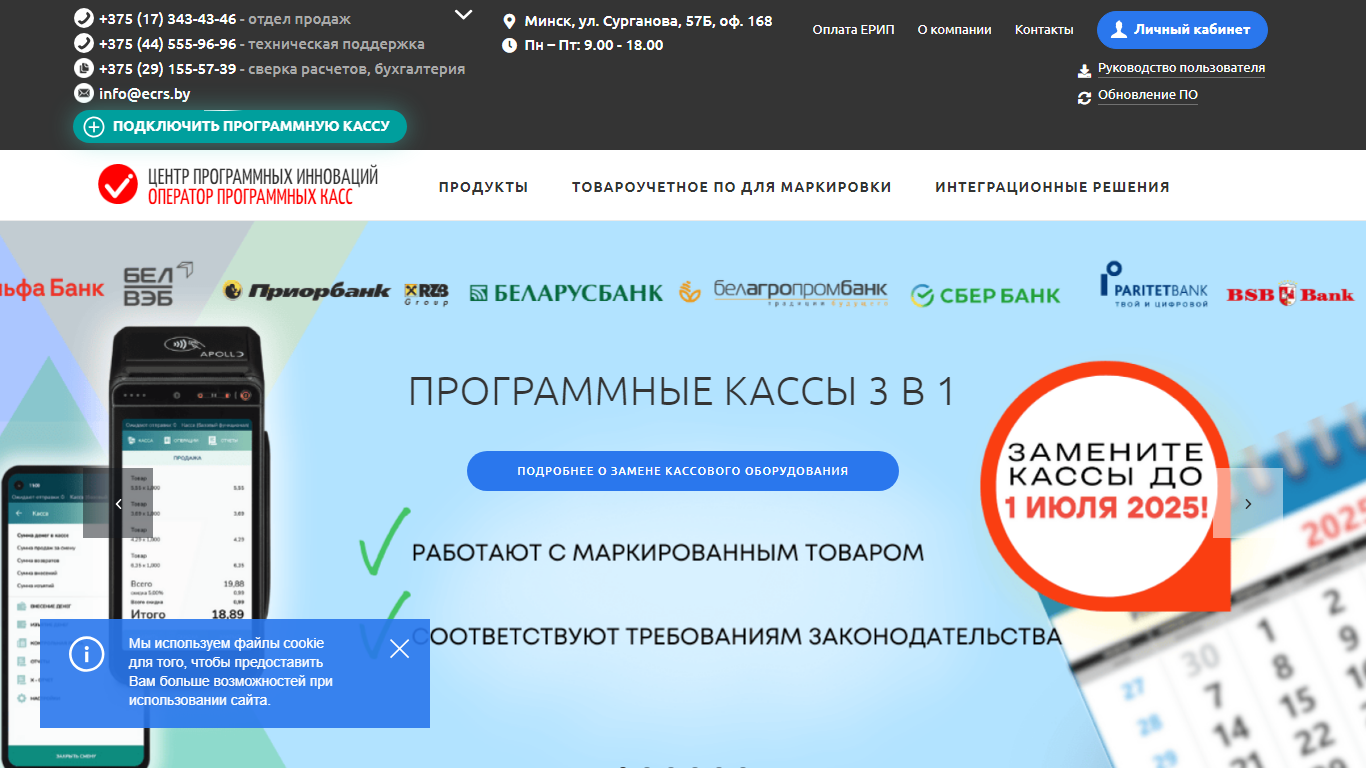Close the cookie notification banner

[400, 649]
